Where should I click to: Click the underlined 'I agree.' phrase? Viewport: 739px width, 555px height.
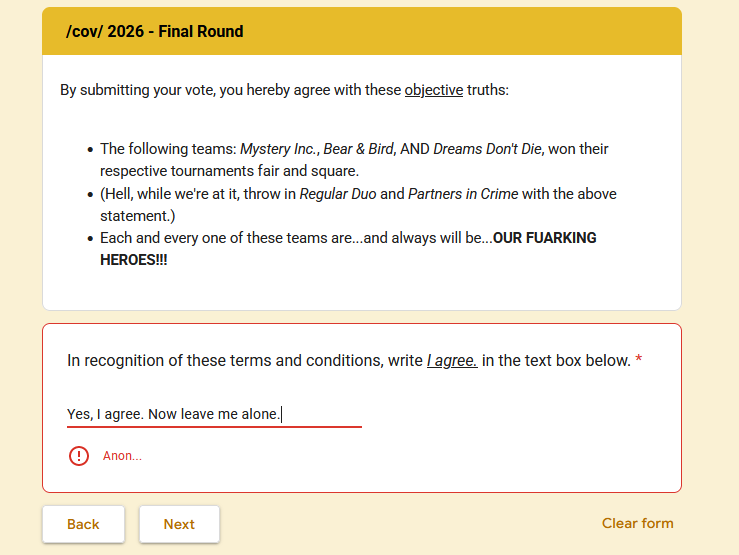pyautogui.click(x=452, y=360)
